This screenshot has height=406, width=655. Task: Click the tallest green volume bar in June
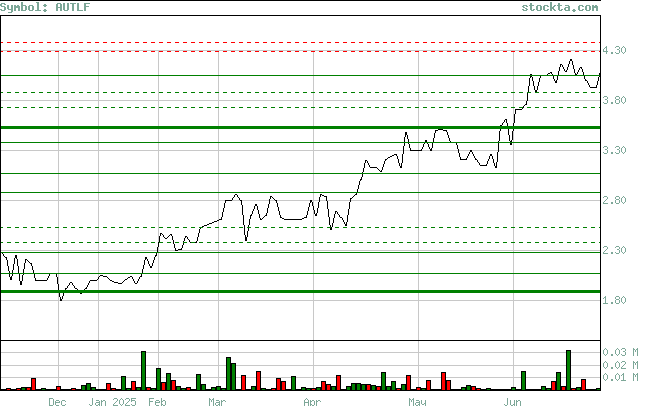pos(569,370)
